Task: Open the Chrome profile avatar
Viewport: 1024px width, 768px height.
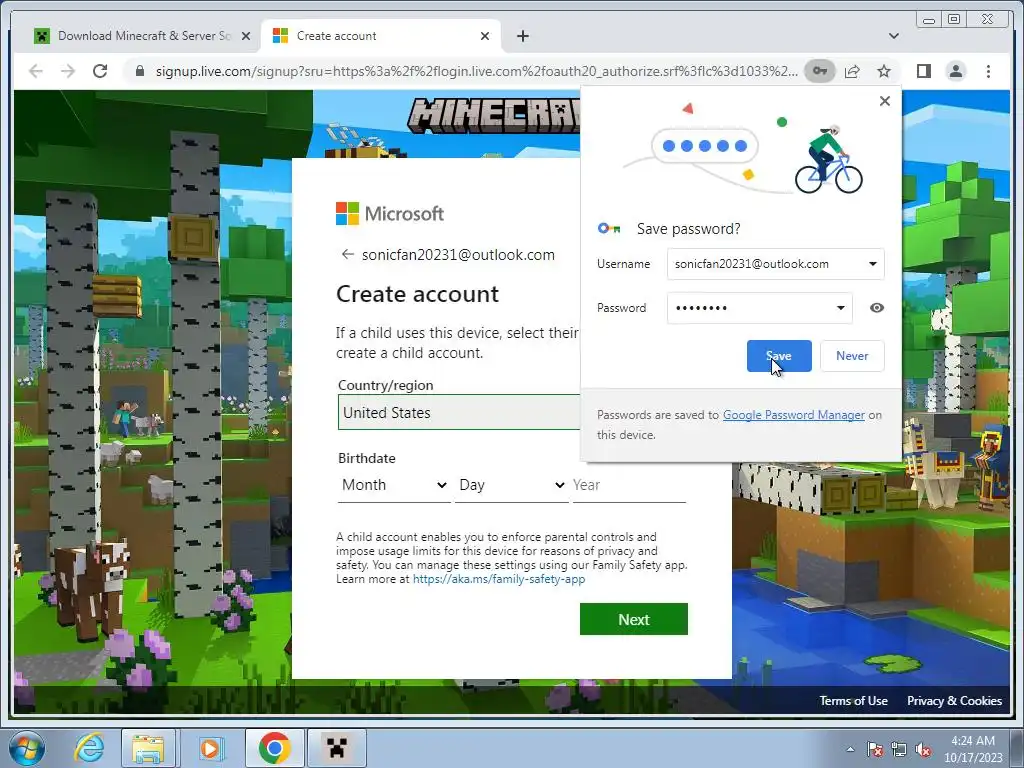Action: (x=955, y=71)
